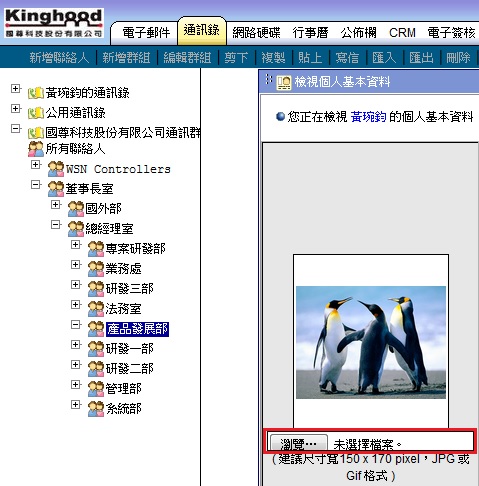Click the 檢視個人基本資料 panel drag handle
This screenshot has height=486, width=479.
268,79
